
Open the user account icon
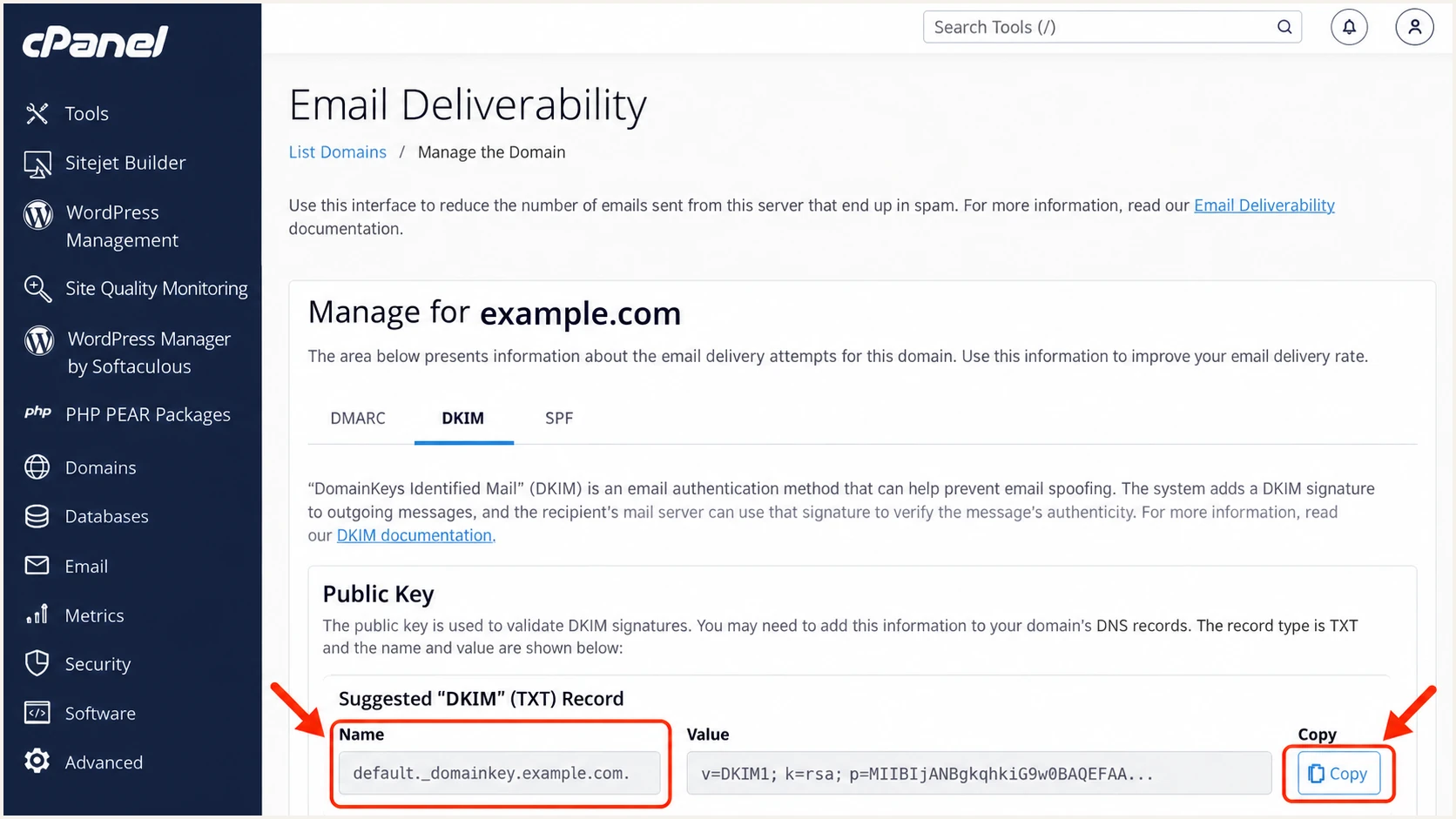point(1414,27)
